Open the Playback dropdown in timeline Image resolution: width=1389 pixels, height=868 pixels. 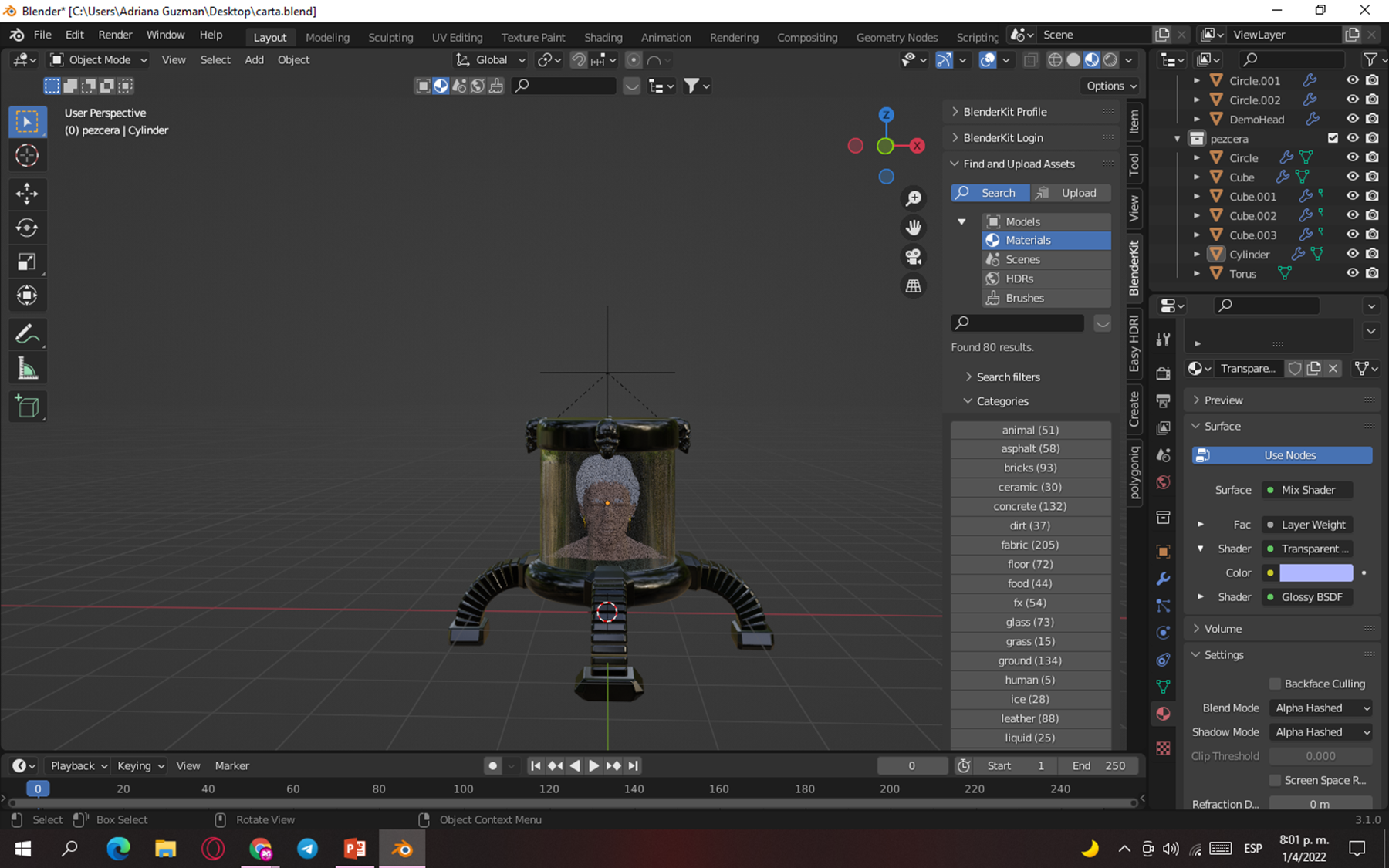(78, 765)
